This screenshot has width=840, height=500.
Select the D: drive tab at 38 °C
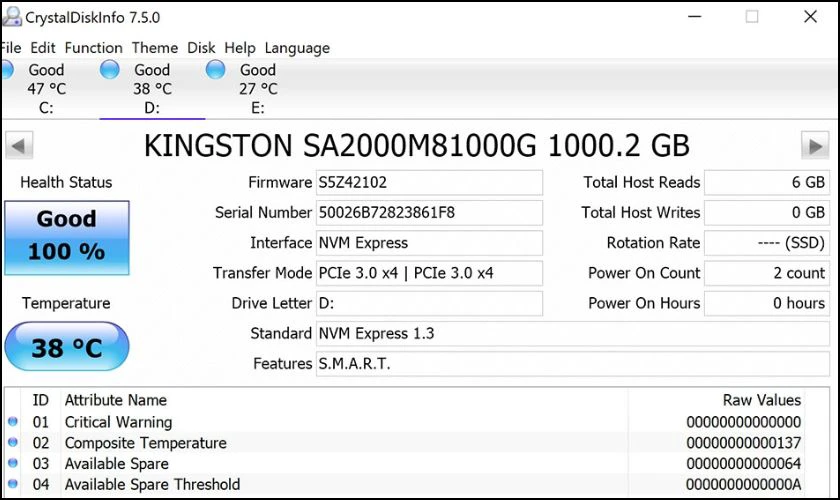[x=152, y=88]
